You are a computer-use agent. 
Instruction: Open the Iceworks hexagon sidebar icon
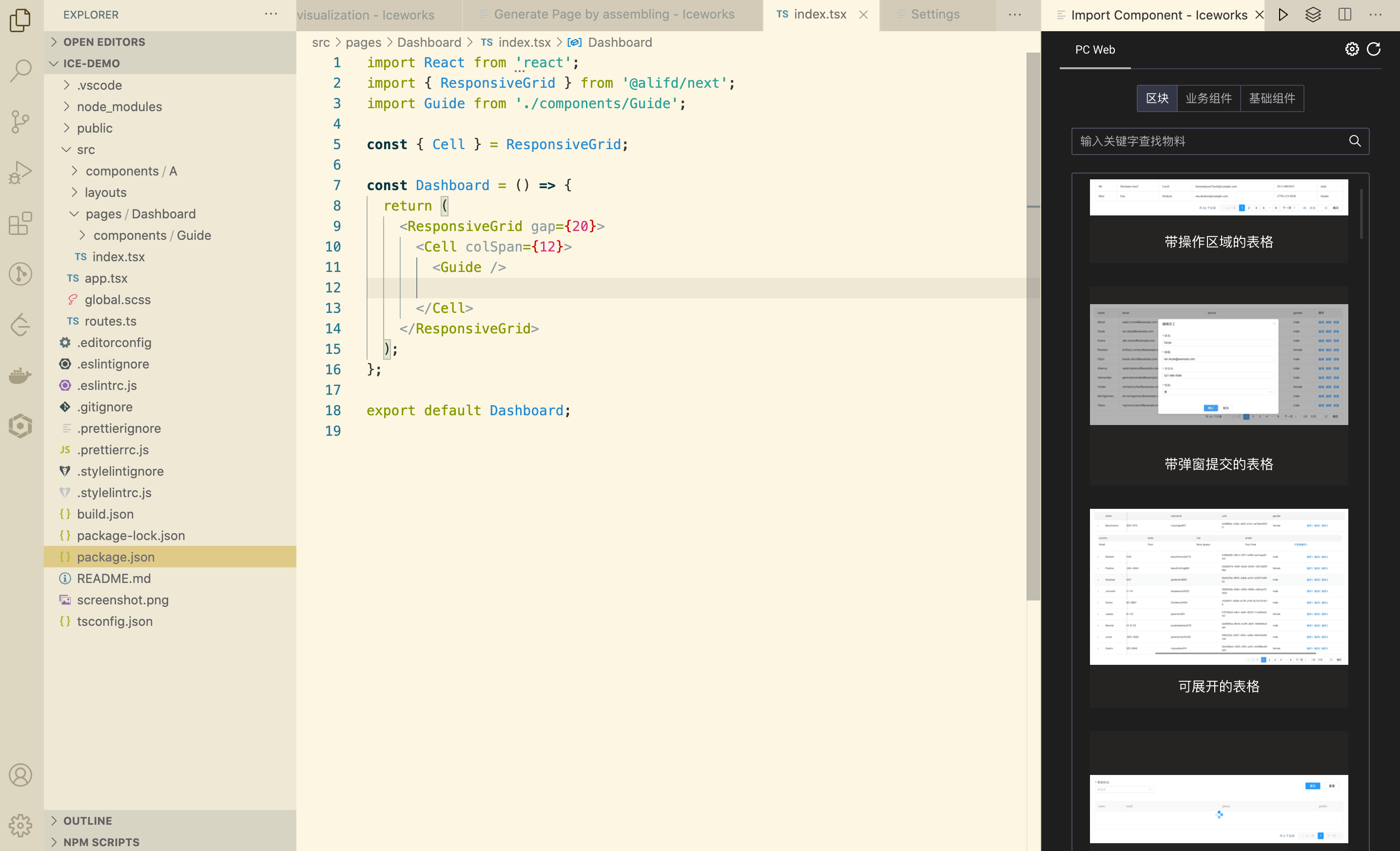(20, 425)
